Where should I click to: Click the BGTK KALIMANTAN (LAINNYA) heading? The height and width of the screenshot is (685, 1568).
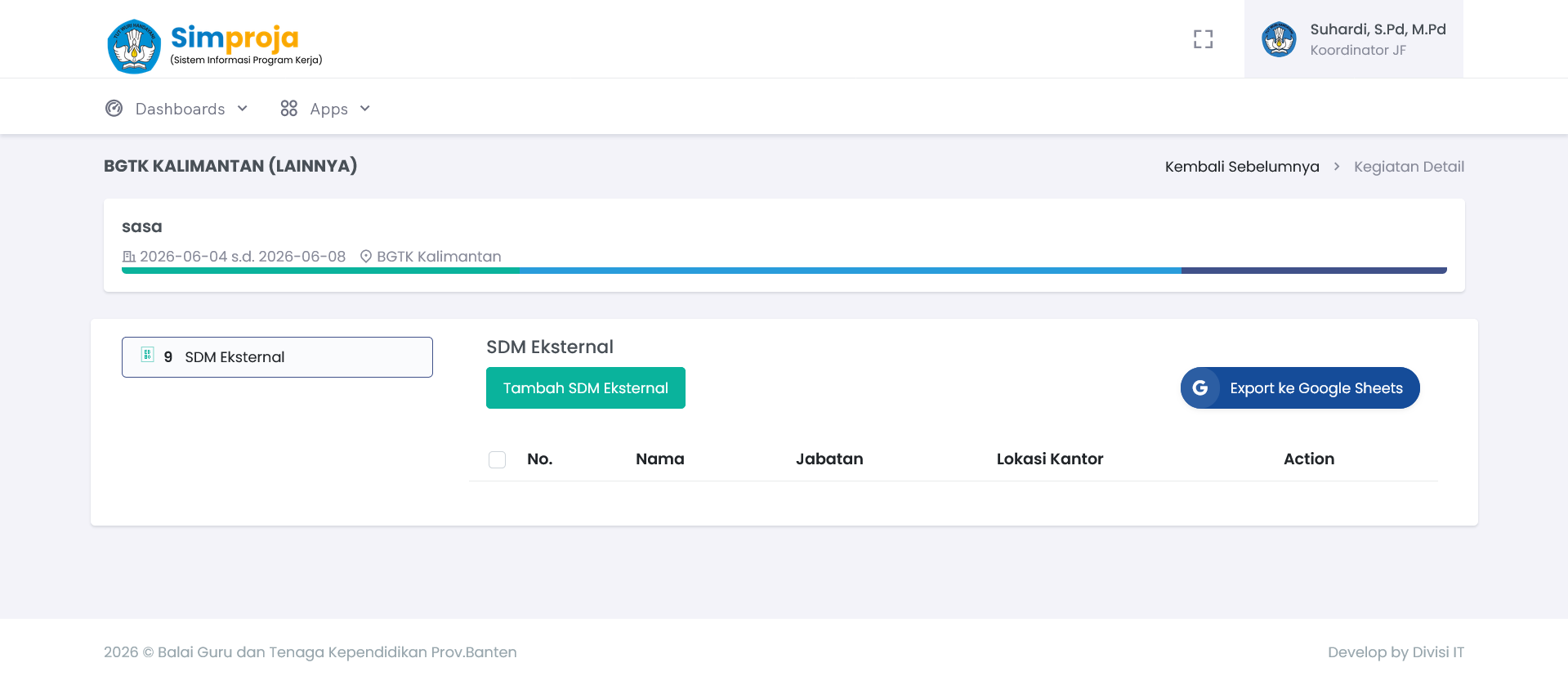tap(230, 166)
